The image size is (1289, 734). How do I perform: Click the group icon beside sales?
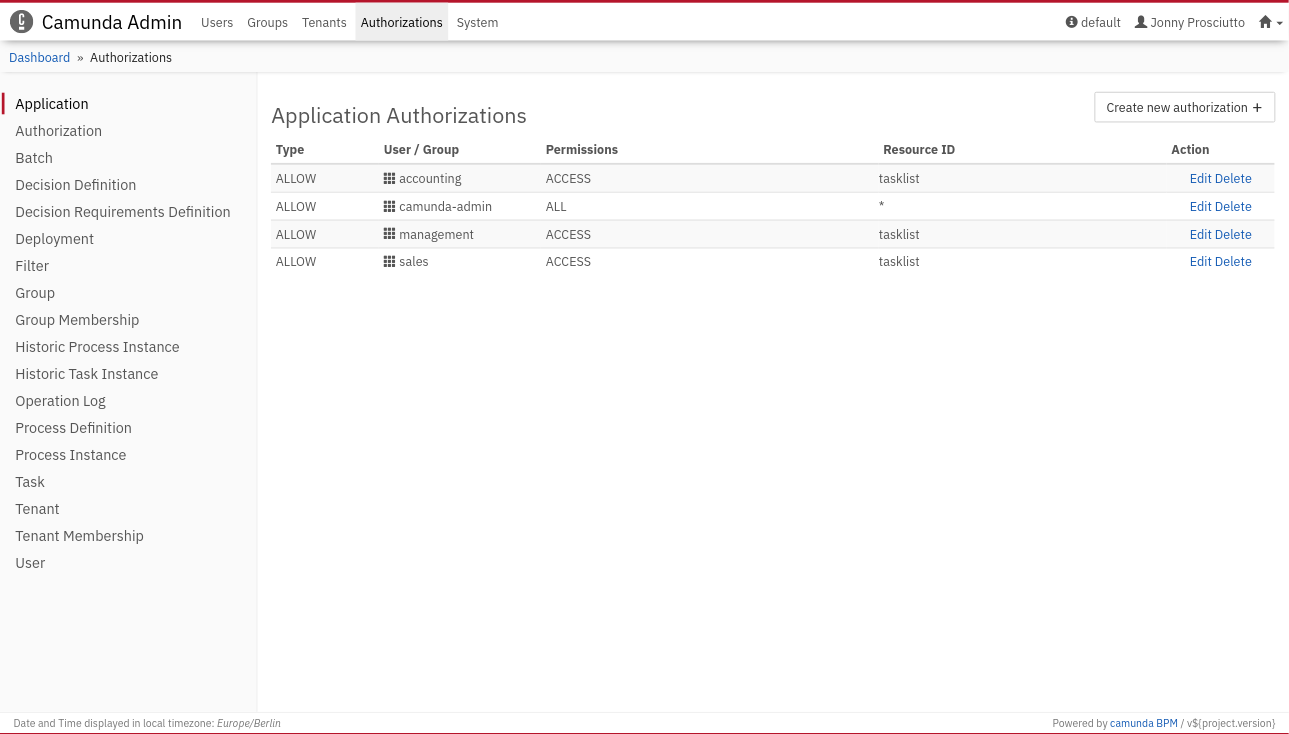390,261
